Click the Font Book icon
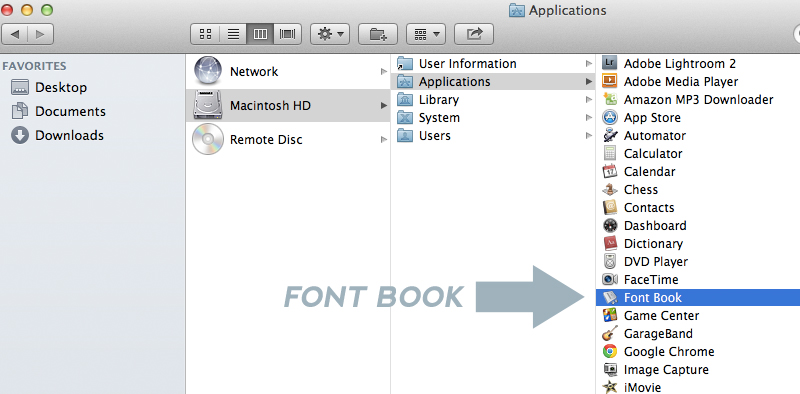800x394 pixels. [610, 297]
